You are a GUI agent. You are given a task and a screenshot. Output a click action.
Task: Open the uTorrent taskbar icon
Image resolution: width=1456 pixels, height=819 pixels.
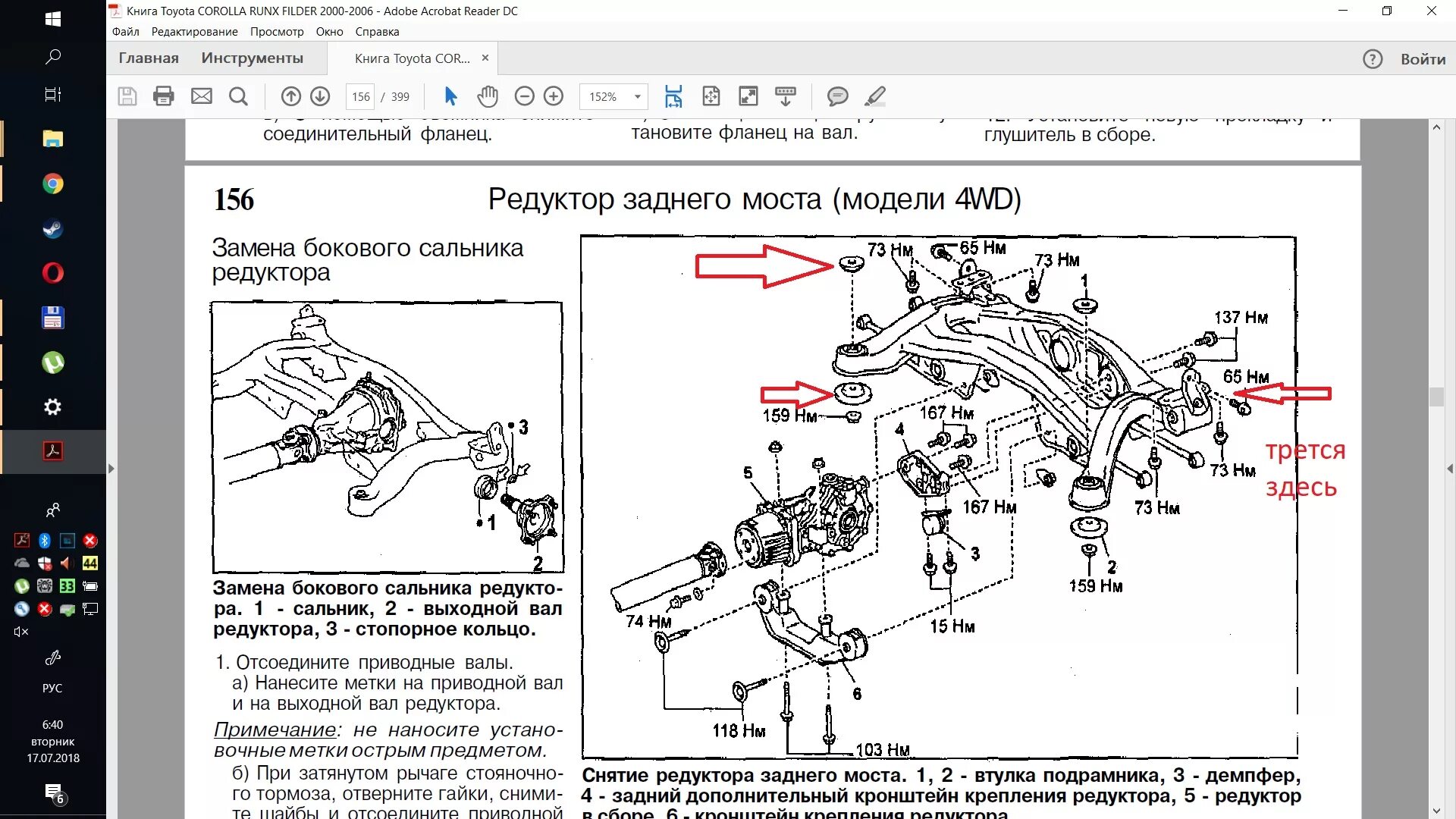point(53,362)
